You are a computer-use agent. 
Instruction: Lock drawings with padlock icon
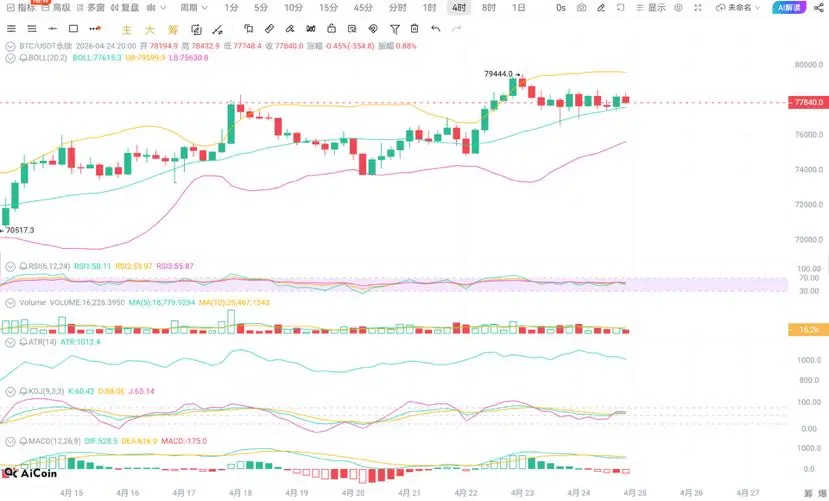[331, 29]
